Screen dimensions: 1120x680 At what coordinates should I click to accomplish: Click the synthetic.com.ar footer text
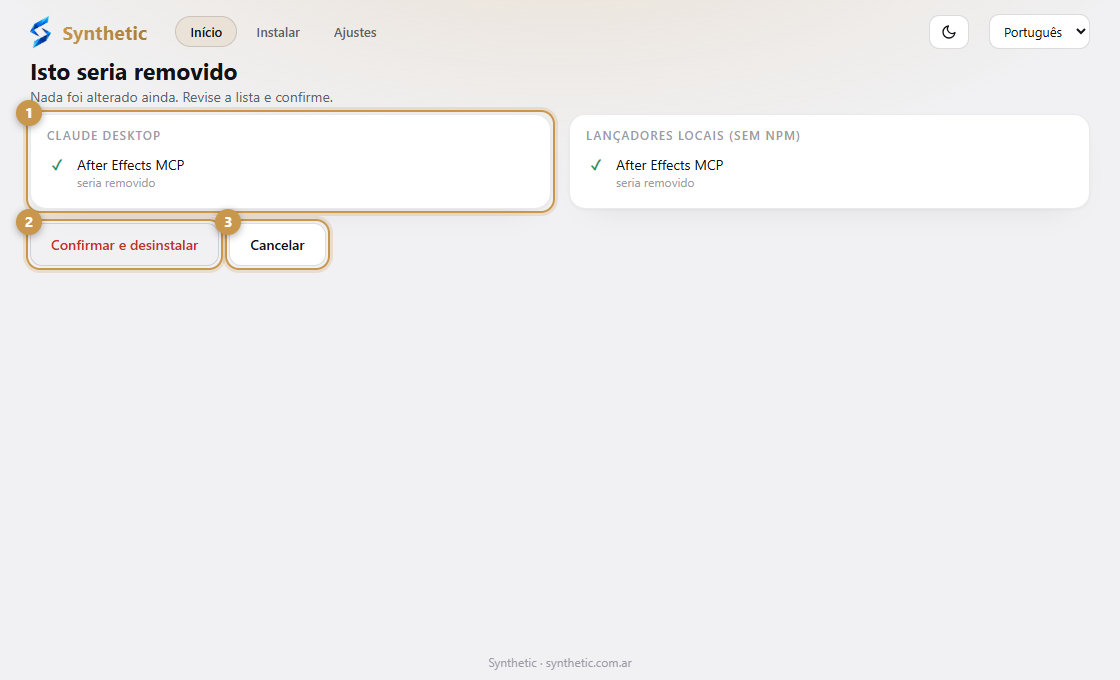(x=589, y=663)
